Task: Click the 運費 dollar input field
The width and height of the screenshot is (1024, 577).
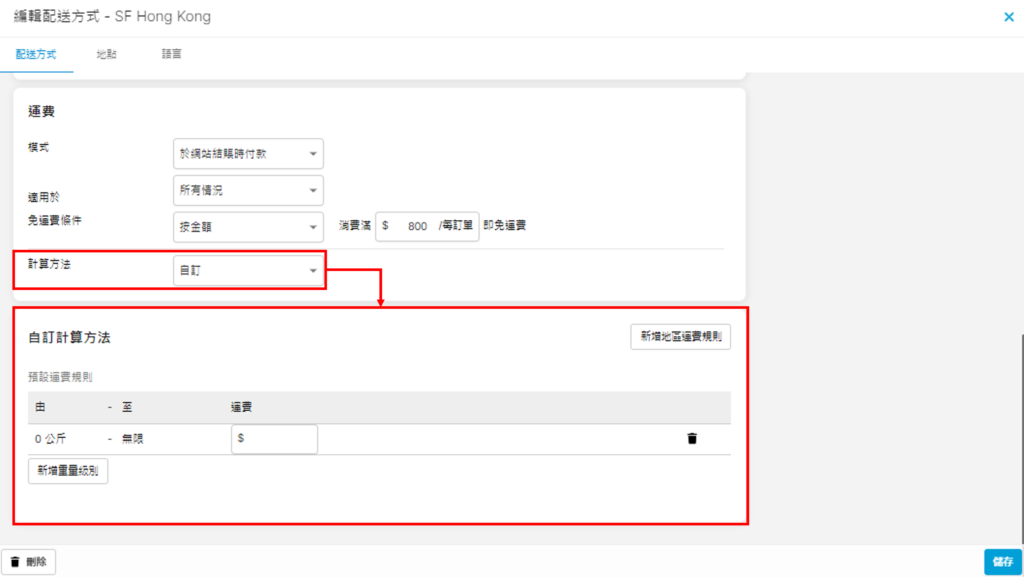Action: point(275,439)
